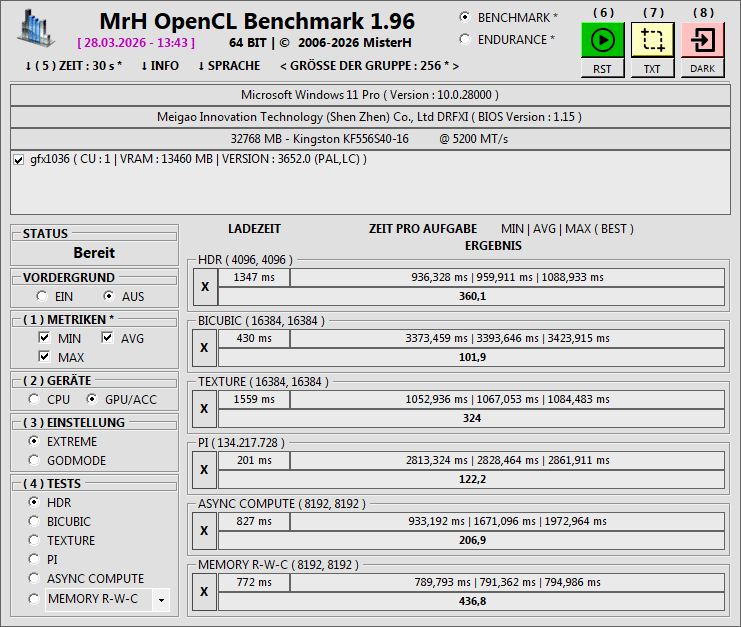741x627 pixels.
Task: Click the ASYNC COMPUTE load time 827 ms
Action: [254, 521]
